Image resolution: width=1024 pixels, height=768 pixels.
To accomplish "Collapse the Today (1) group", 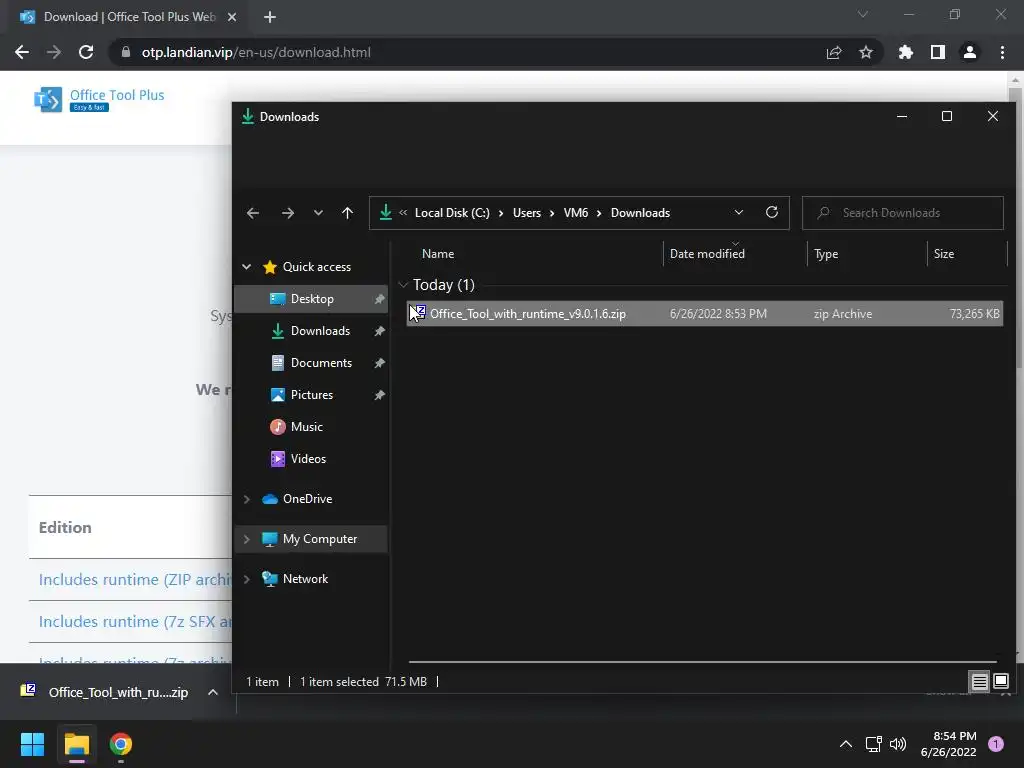I will tap(403, 285).
